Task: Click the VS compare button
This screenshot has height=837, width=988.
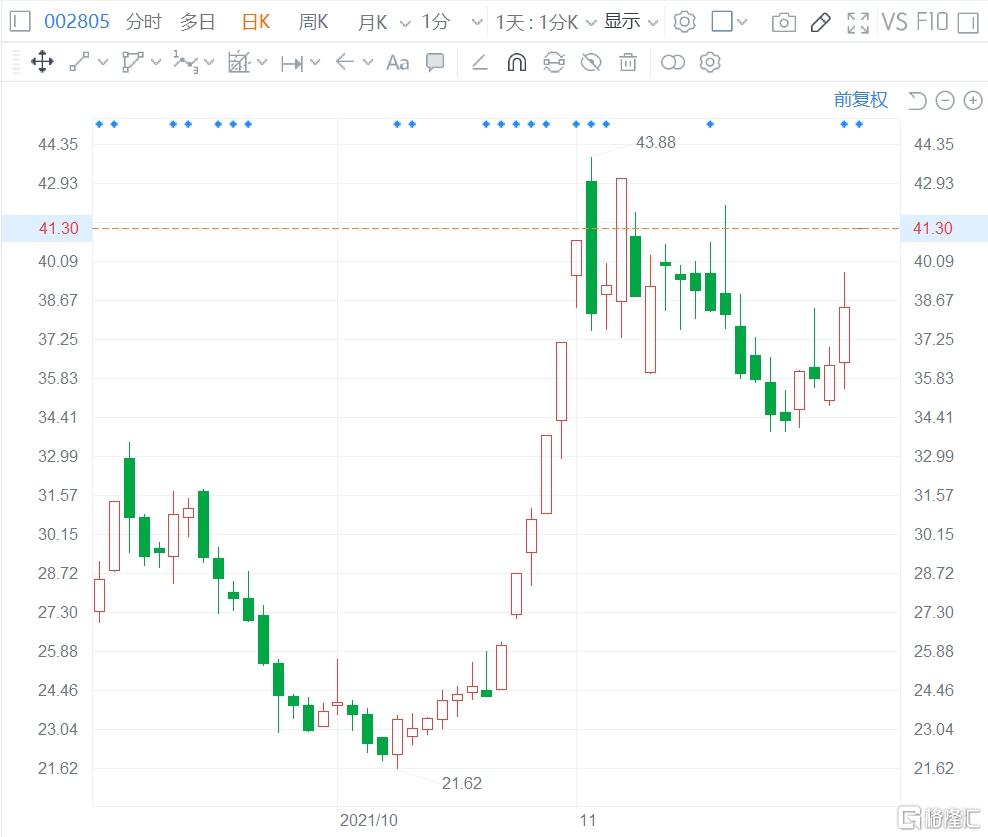Action: (x=895, y=22)
